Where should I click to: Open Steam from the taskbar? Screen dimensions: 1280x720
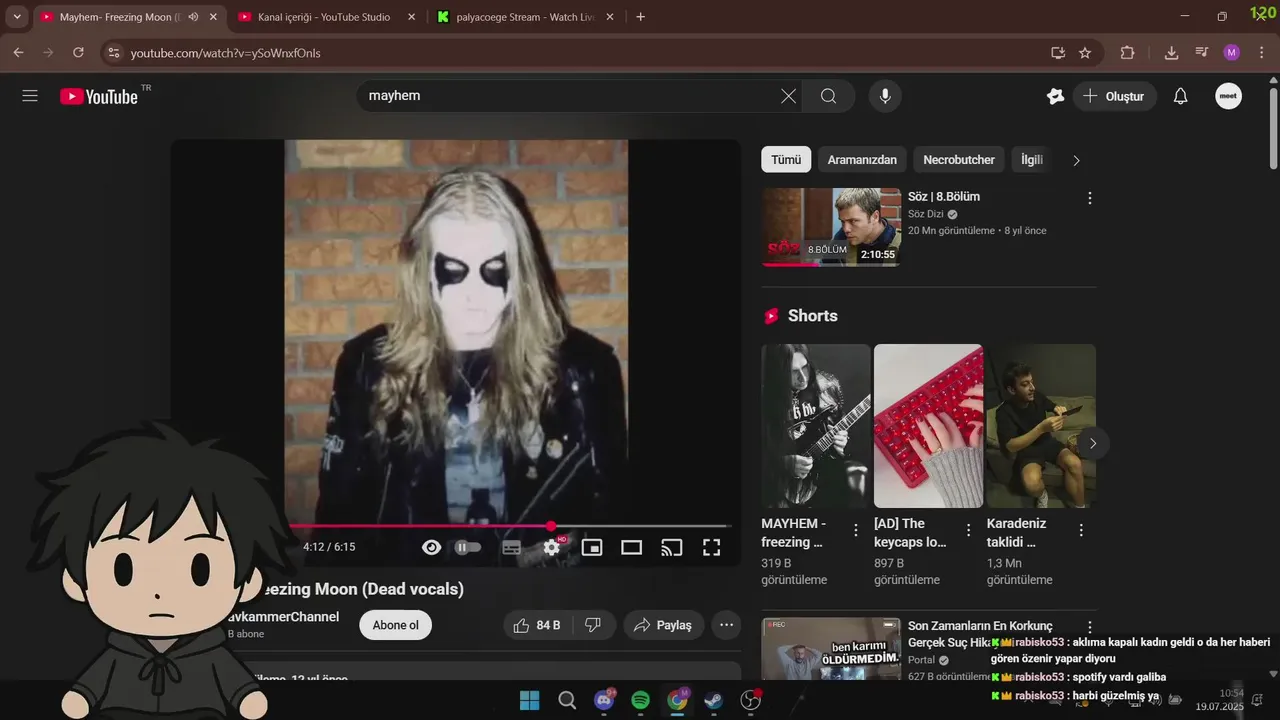(x=714, y=700)
